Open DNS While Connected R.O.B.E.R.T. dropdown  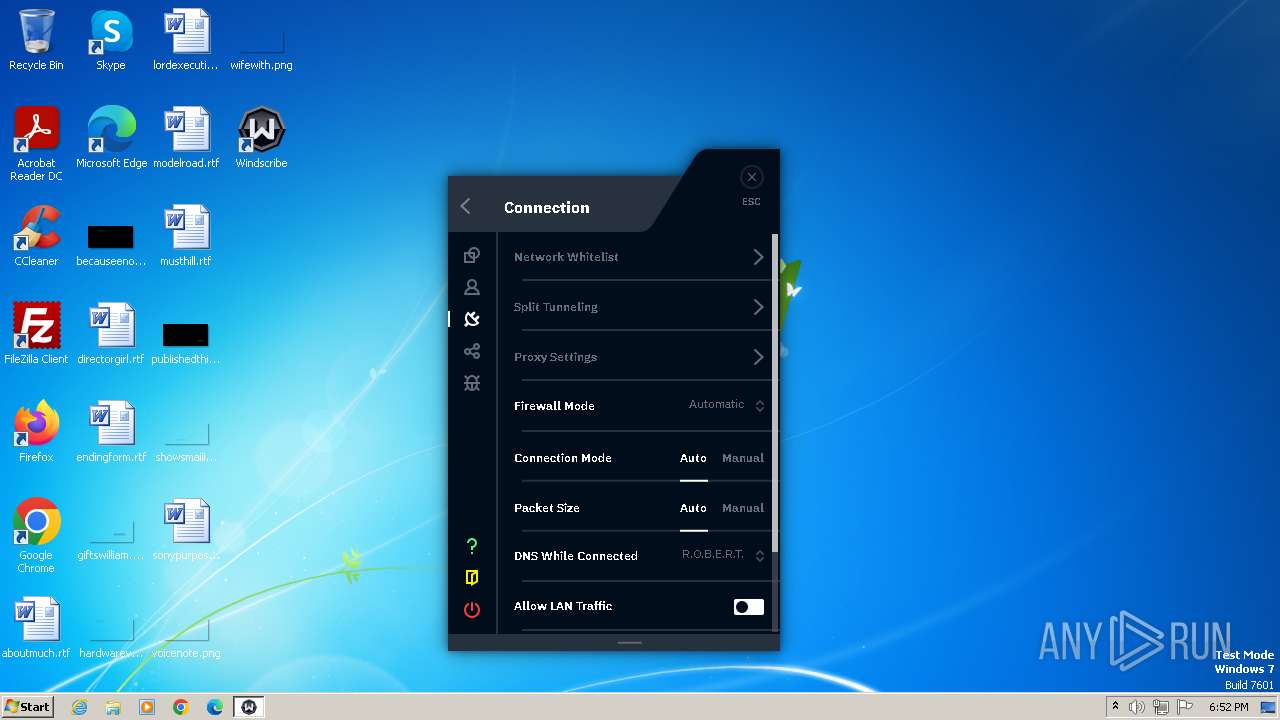(x=723, y=555)
